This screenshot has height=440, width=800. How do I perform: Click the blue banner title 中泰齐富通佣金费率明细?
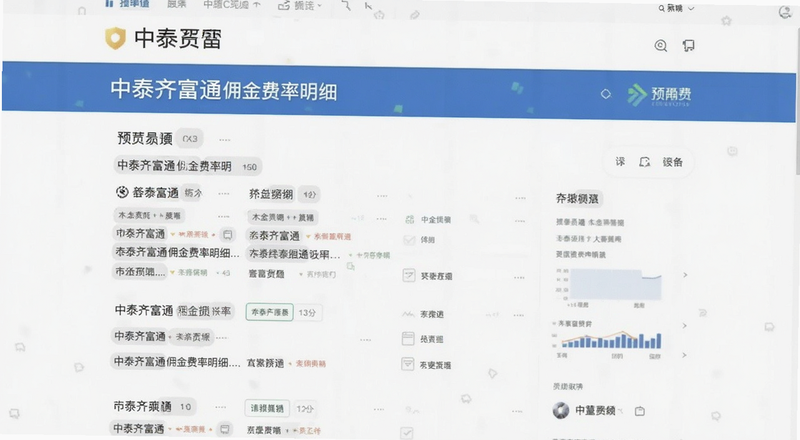click(223, 90)
